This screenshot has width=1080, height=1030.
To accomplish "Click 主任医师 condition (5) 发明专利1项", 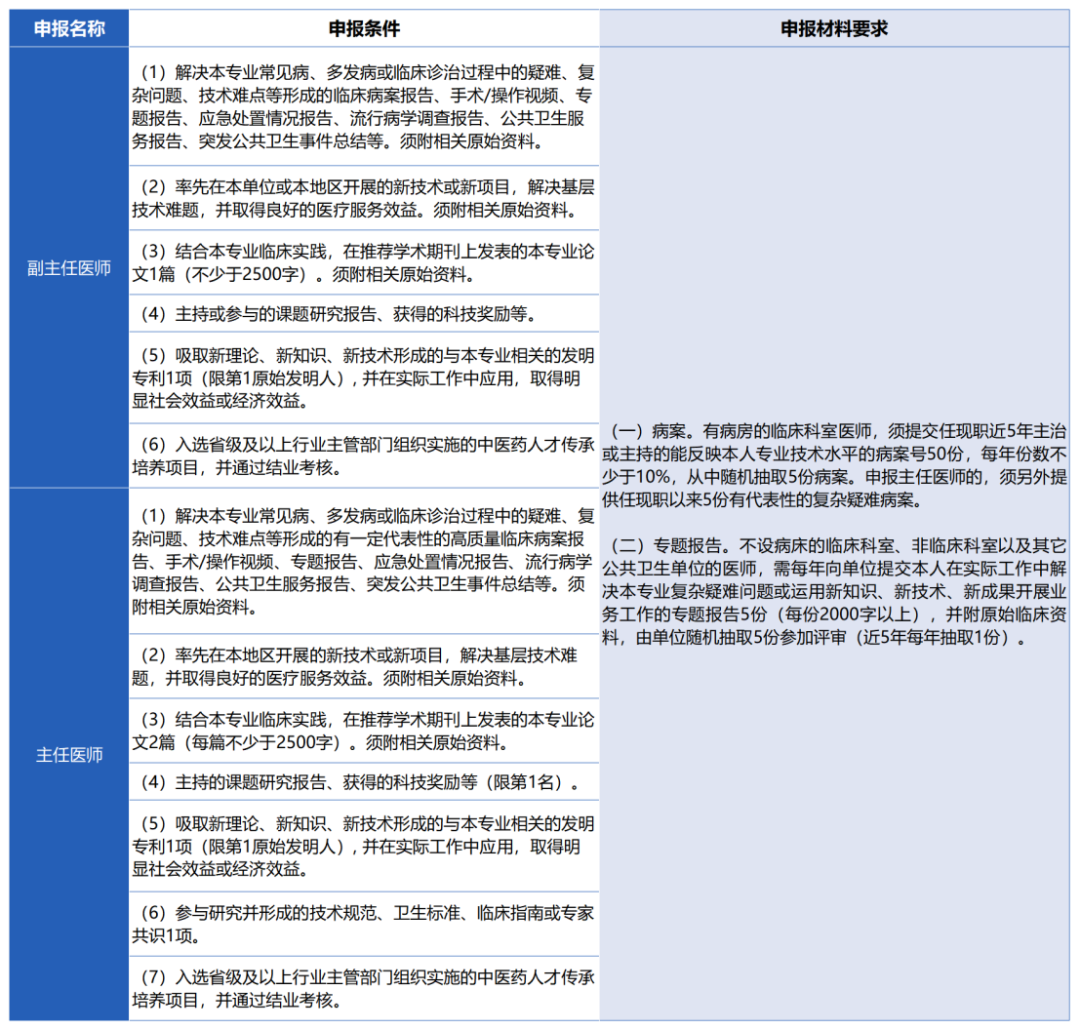I will click(364, 846).
